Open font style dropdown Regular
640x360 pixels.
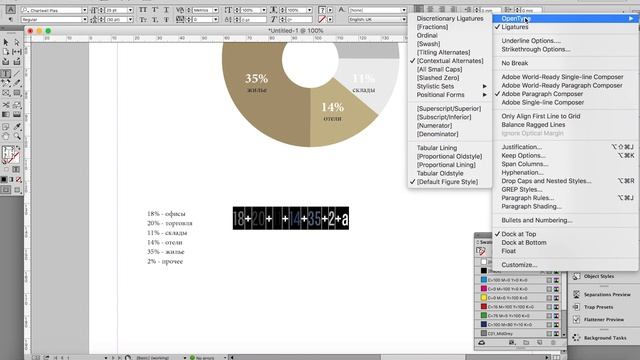84,20
